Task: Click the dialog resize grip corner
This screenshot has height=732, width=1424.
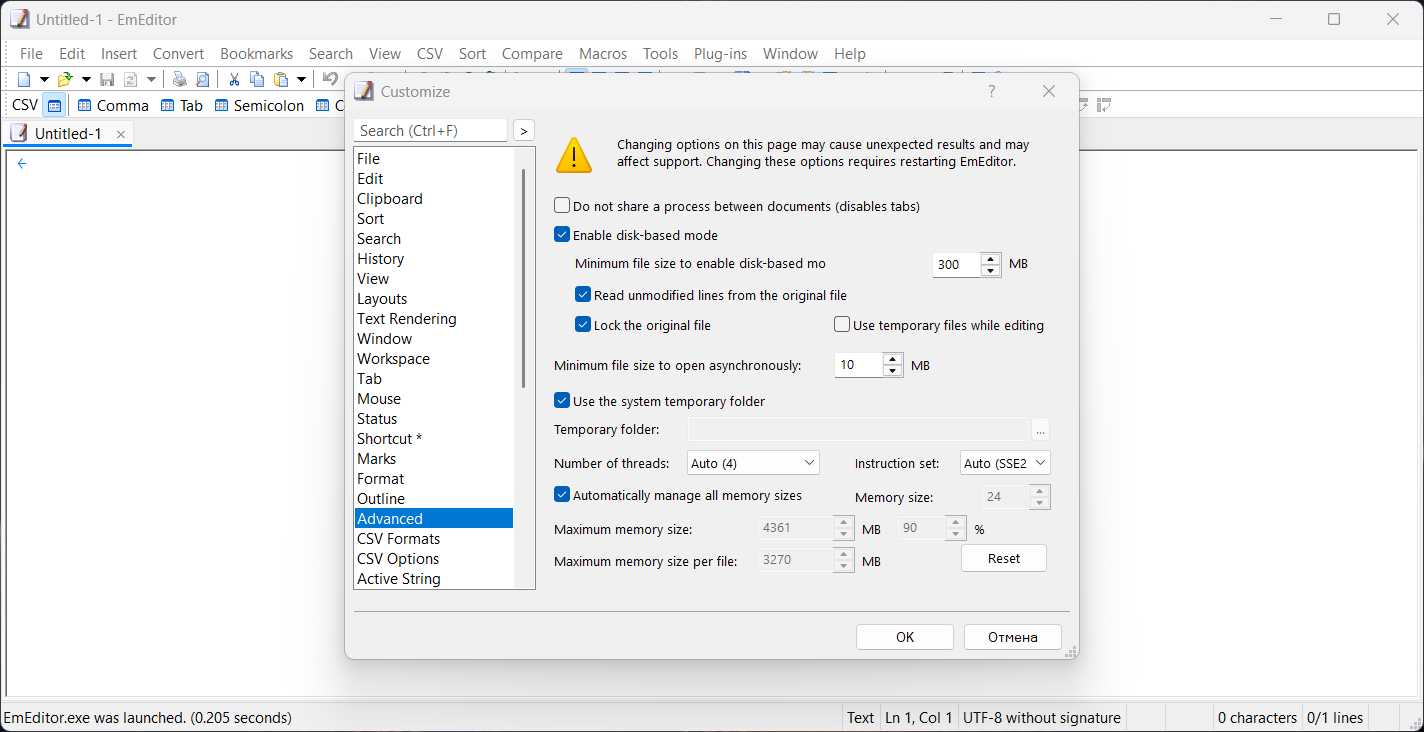Action: click(x=1071, y=651)
